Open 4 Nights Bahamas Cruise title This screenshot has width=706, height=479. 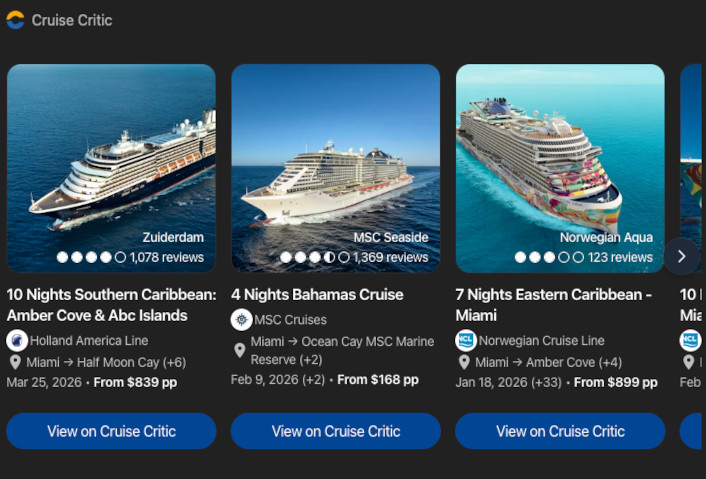(317, 295)
